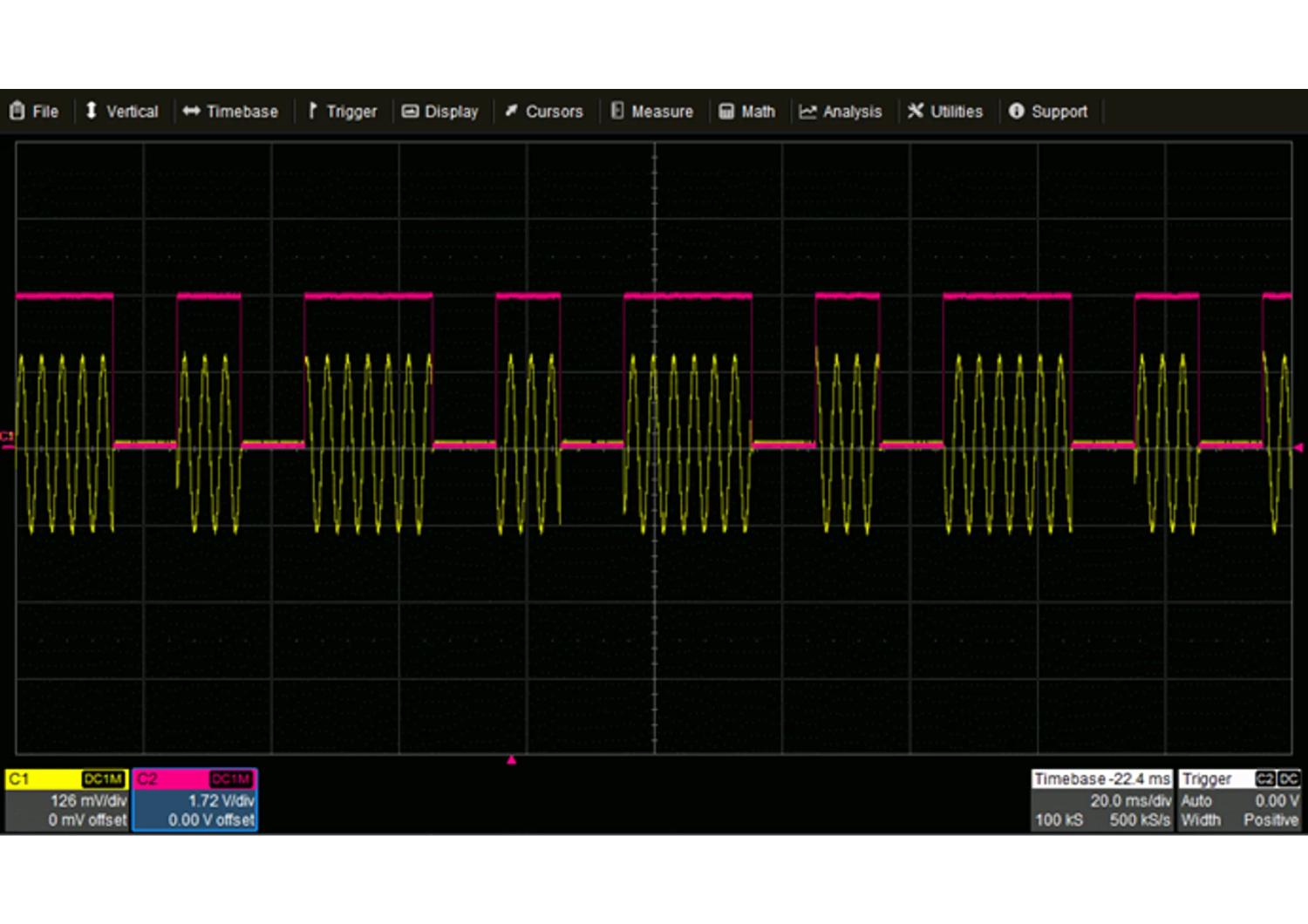This screenshot has height=924, width=1308.
Task: Click the pink trigger delay marker below grid
Action: (x=512, y=760)
